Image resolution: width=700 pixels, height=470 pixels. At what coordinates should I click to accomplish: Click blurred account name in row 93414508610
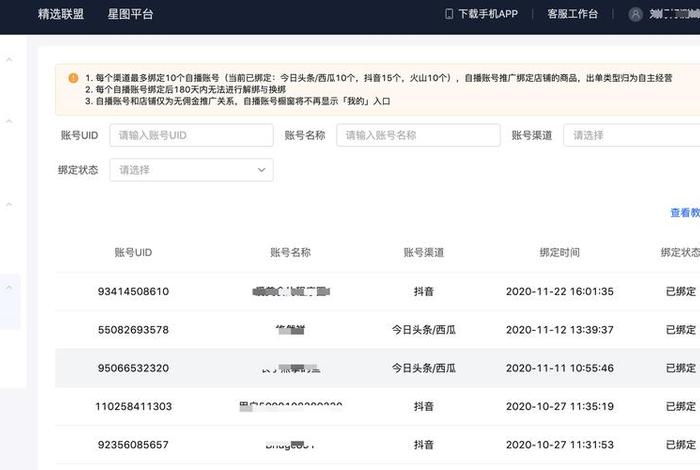click(x=291, y=292)
